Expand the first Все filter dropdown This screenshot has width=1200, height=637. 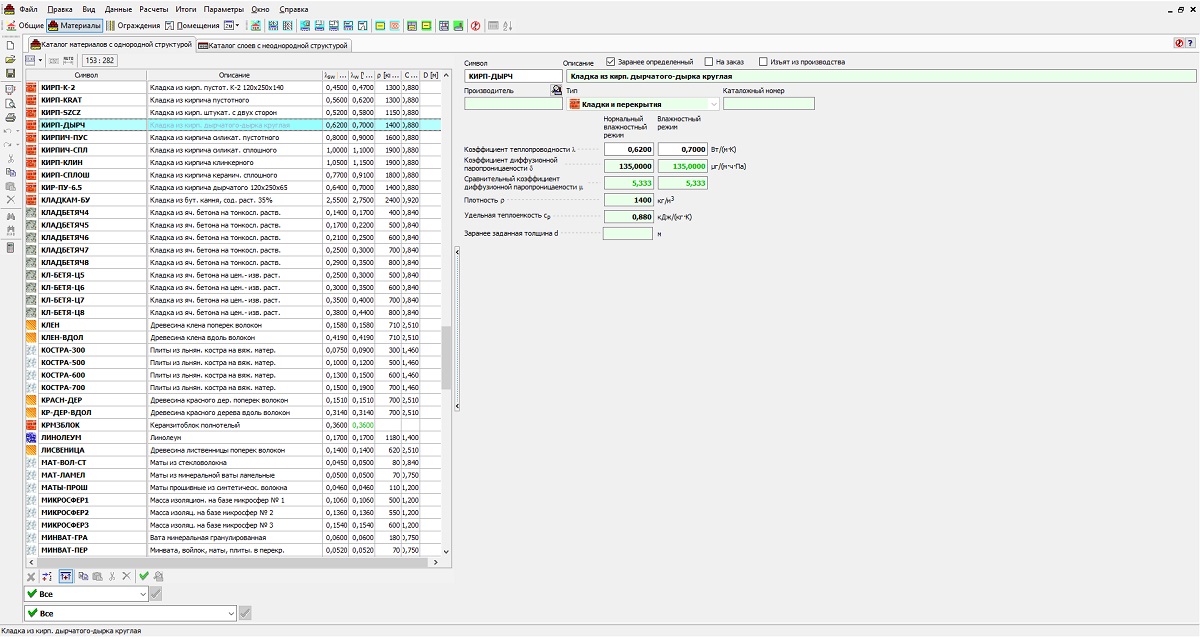141,594
